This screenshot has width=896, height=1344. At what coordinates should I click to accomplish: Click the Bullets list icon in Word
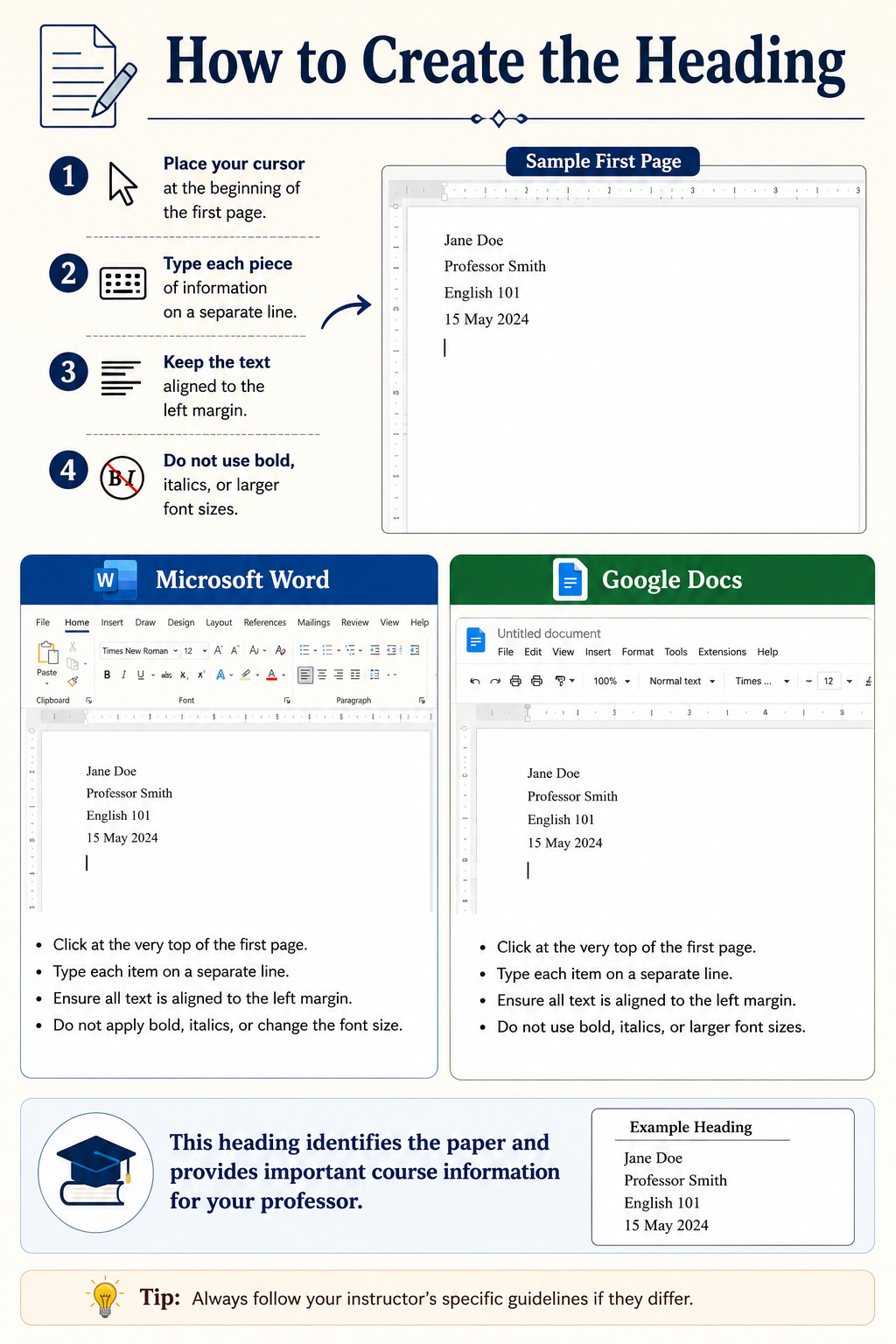coord(304,650)
